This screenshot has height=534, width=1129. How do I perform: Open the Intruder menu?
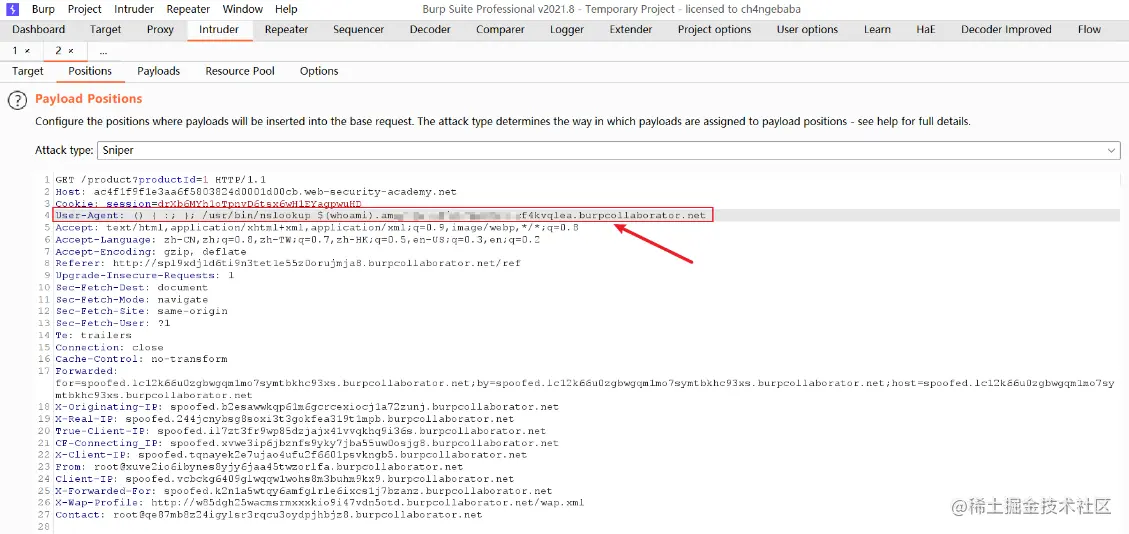[x=134, y=9]
